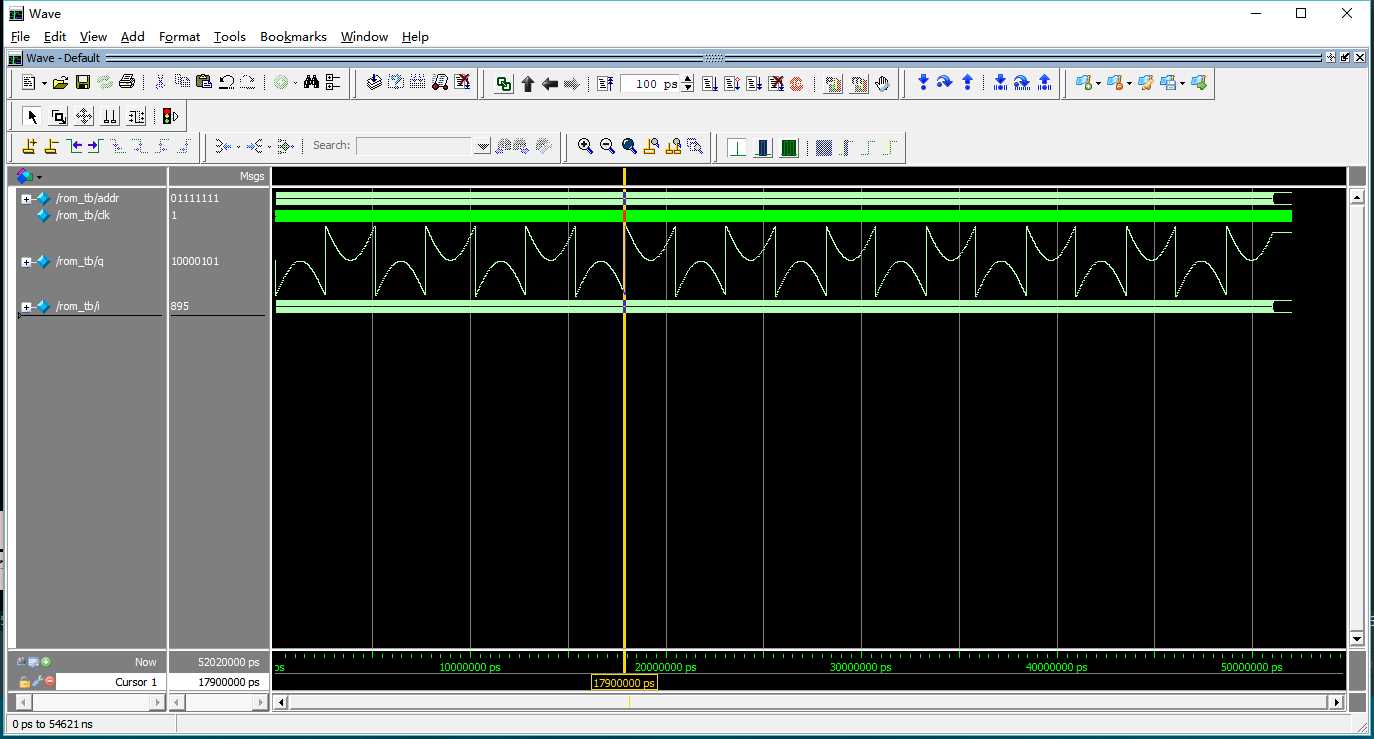Add cursor with the green plus icon
The height and width of the screenshot is (739, 1374).
(46, 661)
